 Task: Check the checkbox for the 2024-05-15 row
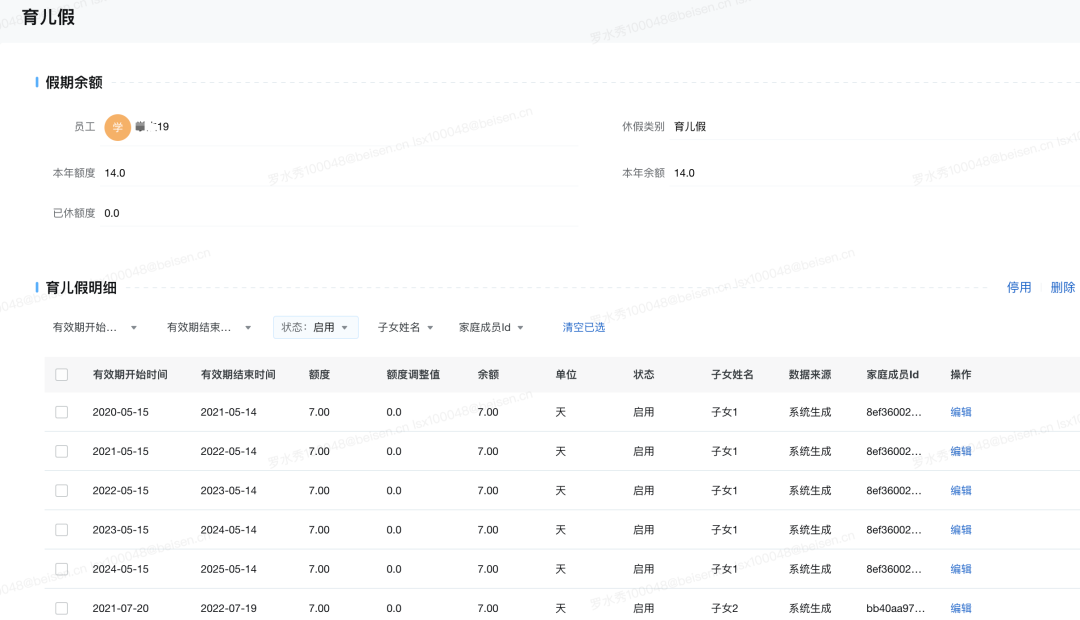pos(61,568)
